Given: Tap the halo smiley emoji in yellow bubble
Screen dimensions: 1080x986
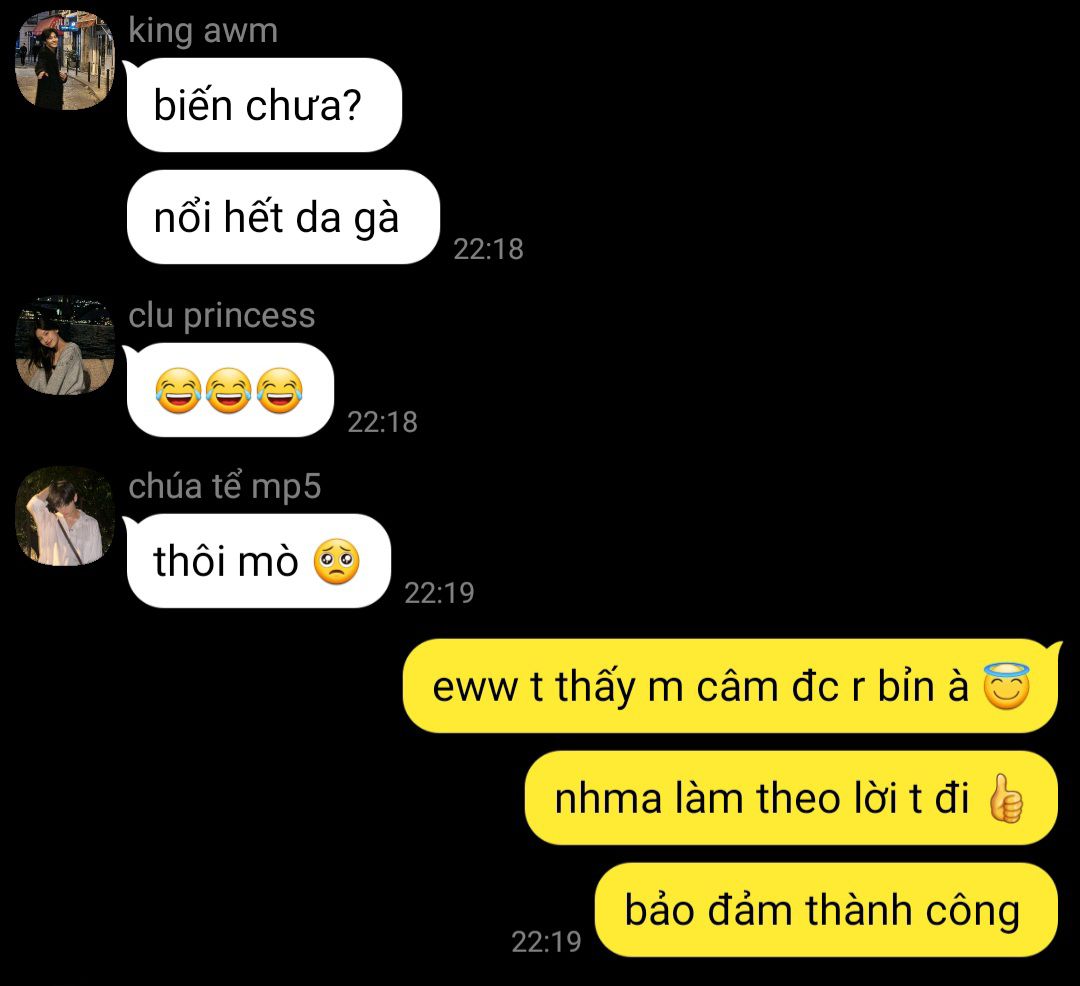Looking at the screenshot, I should tap(1006, 686).
